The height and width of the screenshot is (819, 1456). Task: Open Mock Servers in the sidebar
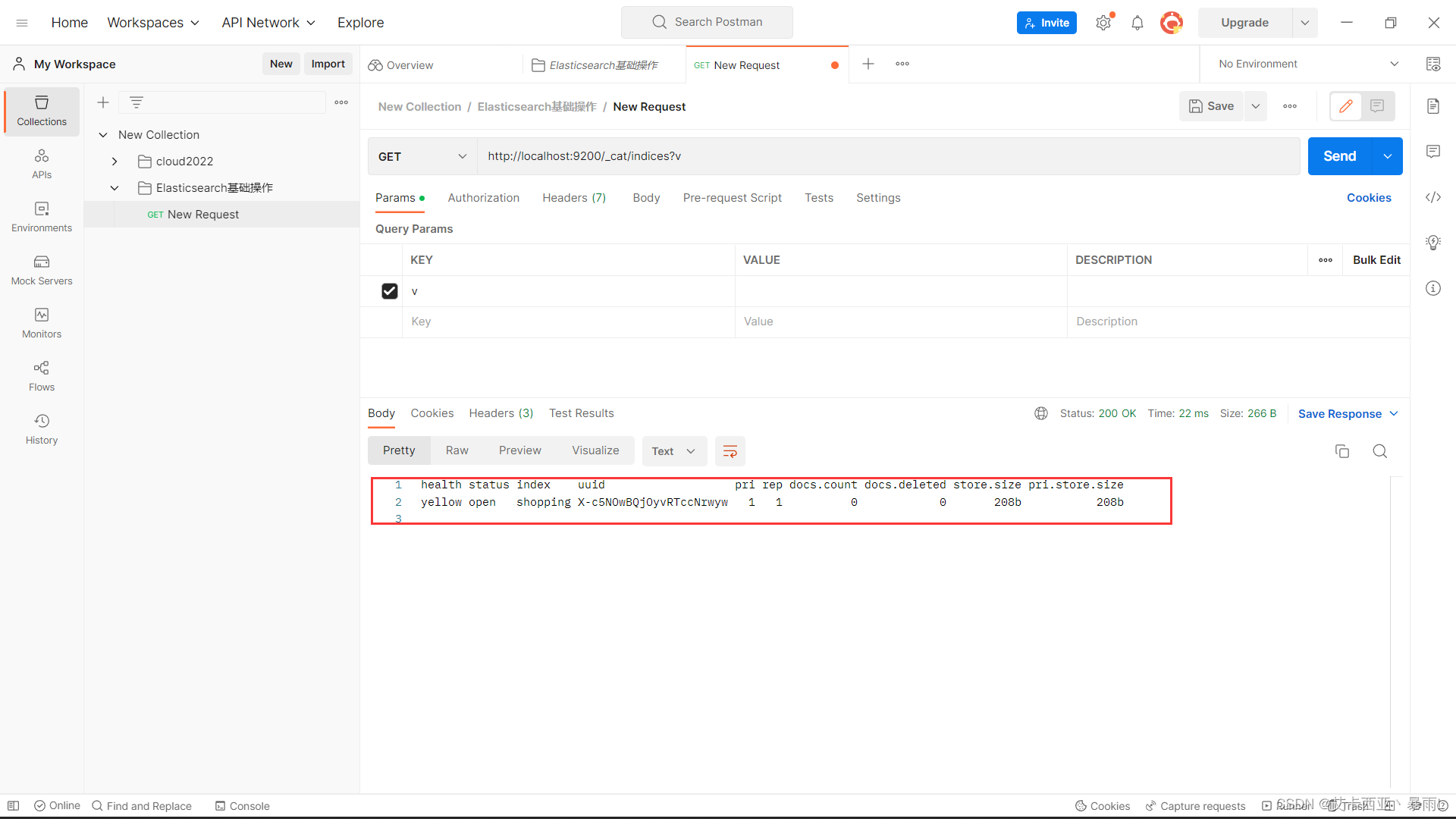coord(42,270)
